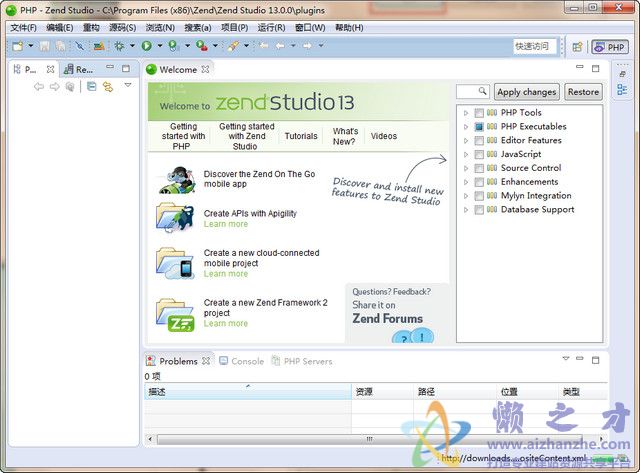Check the PHP Tools checkbox
The width and height of the screenshot is (640, 473).
point(479,113)
